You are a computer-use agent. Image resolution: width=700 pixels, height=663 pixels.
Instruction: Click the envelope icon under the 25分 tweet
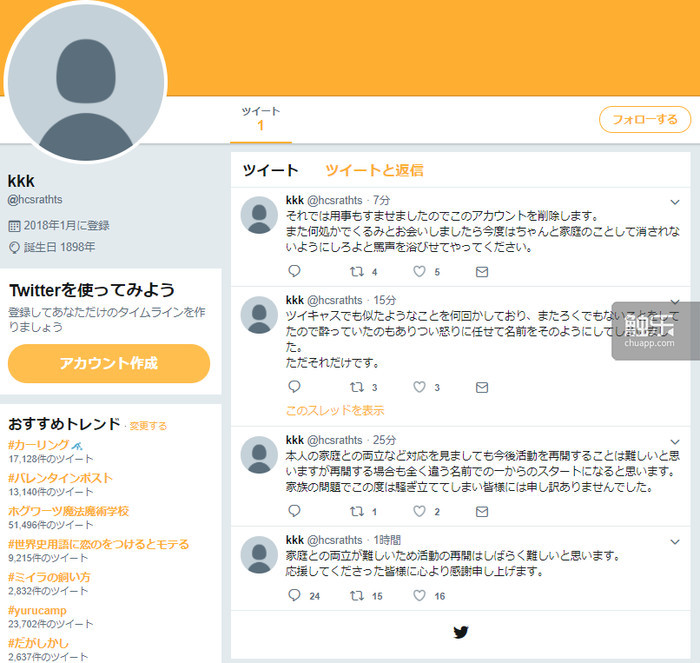click(x=482, y=511)
